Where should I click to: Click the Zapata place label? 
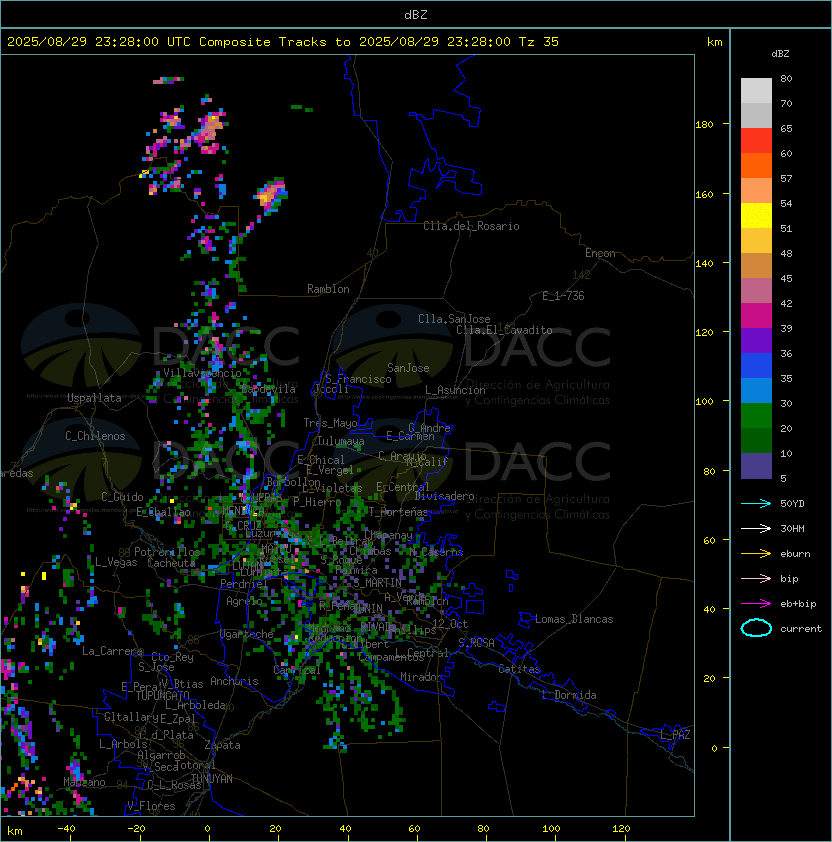[x=222, y=745]
